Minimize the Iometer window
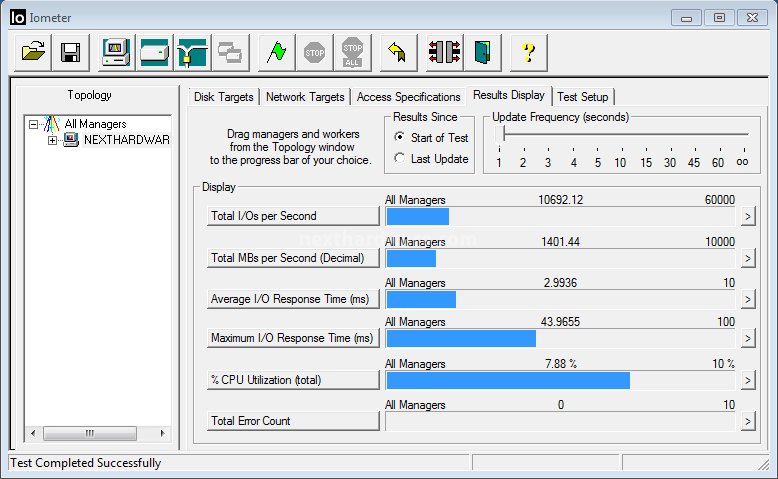 [686, 18]
